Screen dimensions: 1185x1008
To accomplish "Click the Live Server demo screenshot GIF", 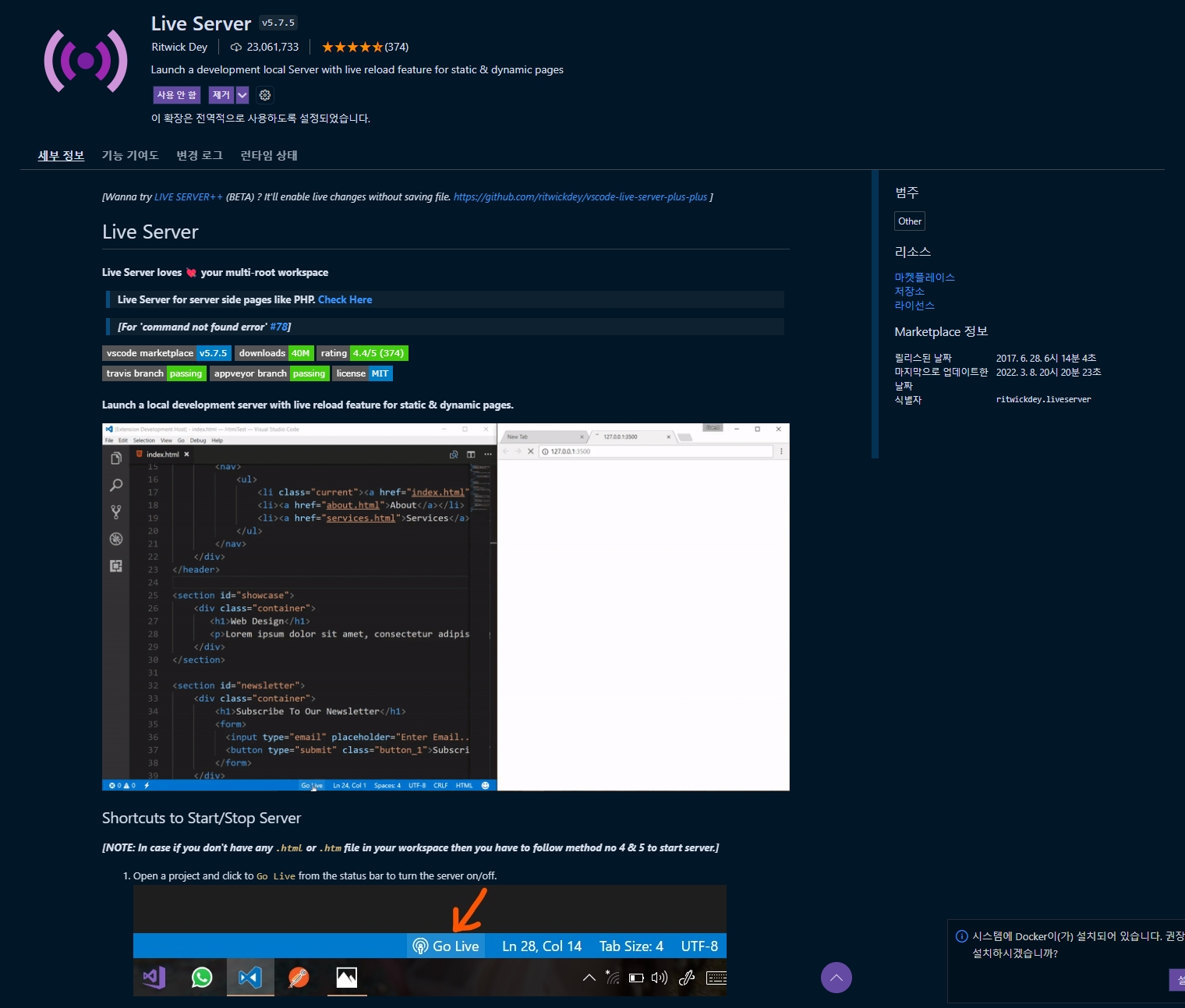I will [x=446, y=607].
